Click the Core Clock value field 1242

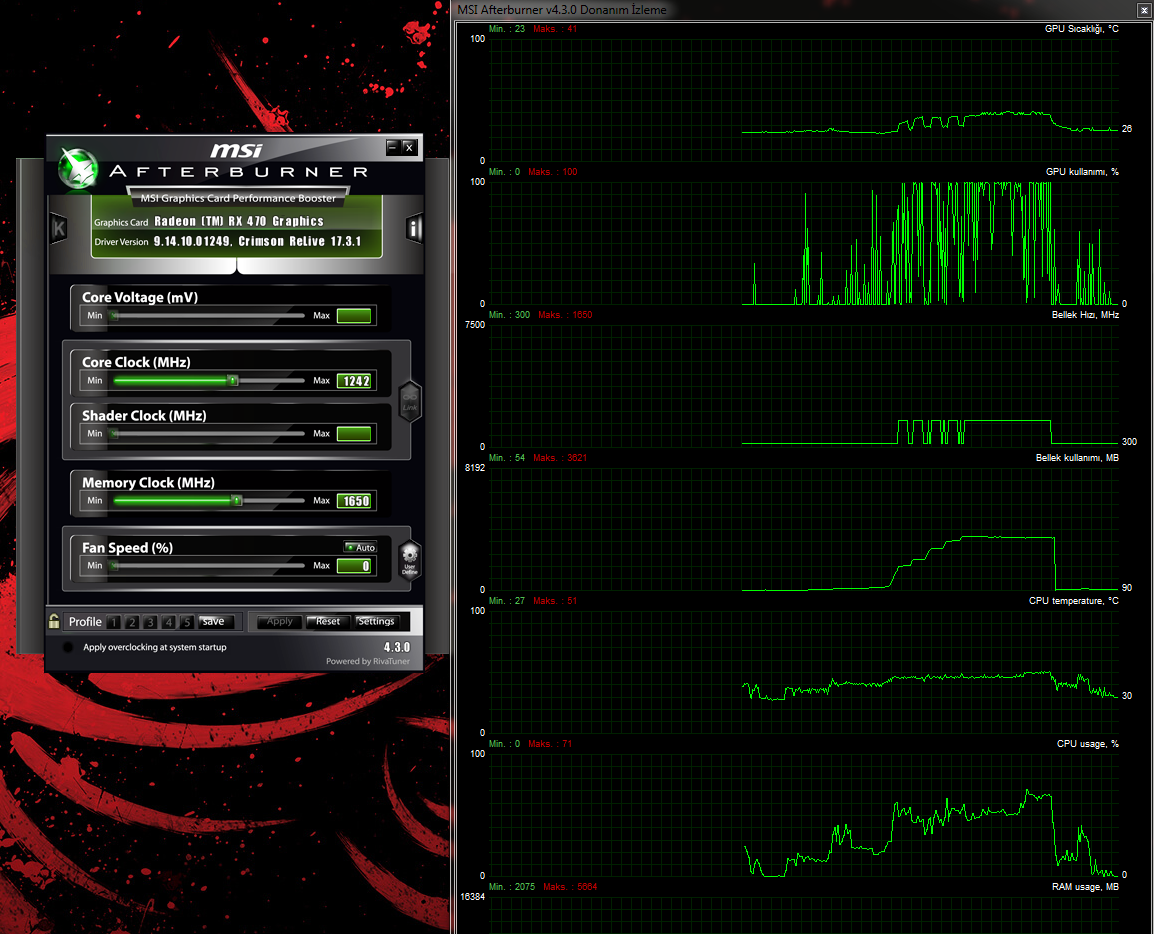pyautogui.click(x=354, y=381)
